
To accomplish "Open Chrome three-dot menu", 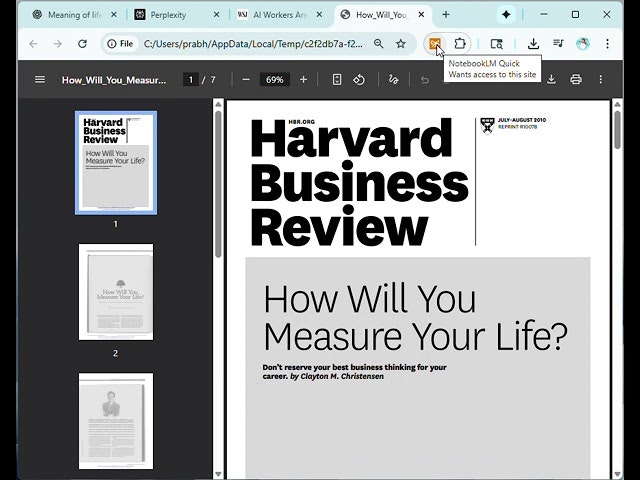I will pyautogui.click(x=607, y=44).
